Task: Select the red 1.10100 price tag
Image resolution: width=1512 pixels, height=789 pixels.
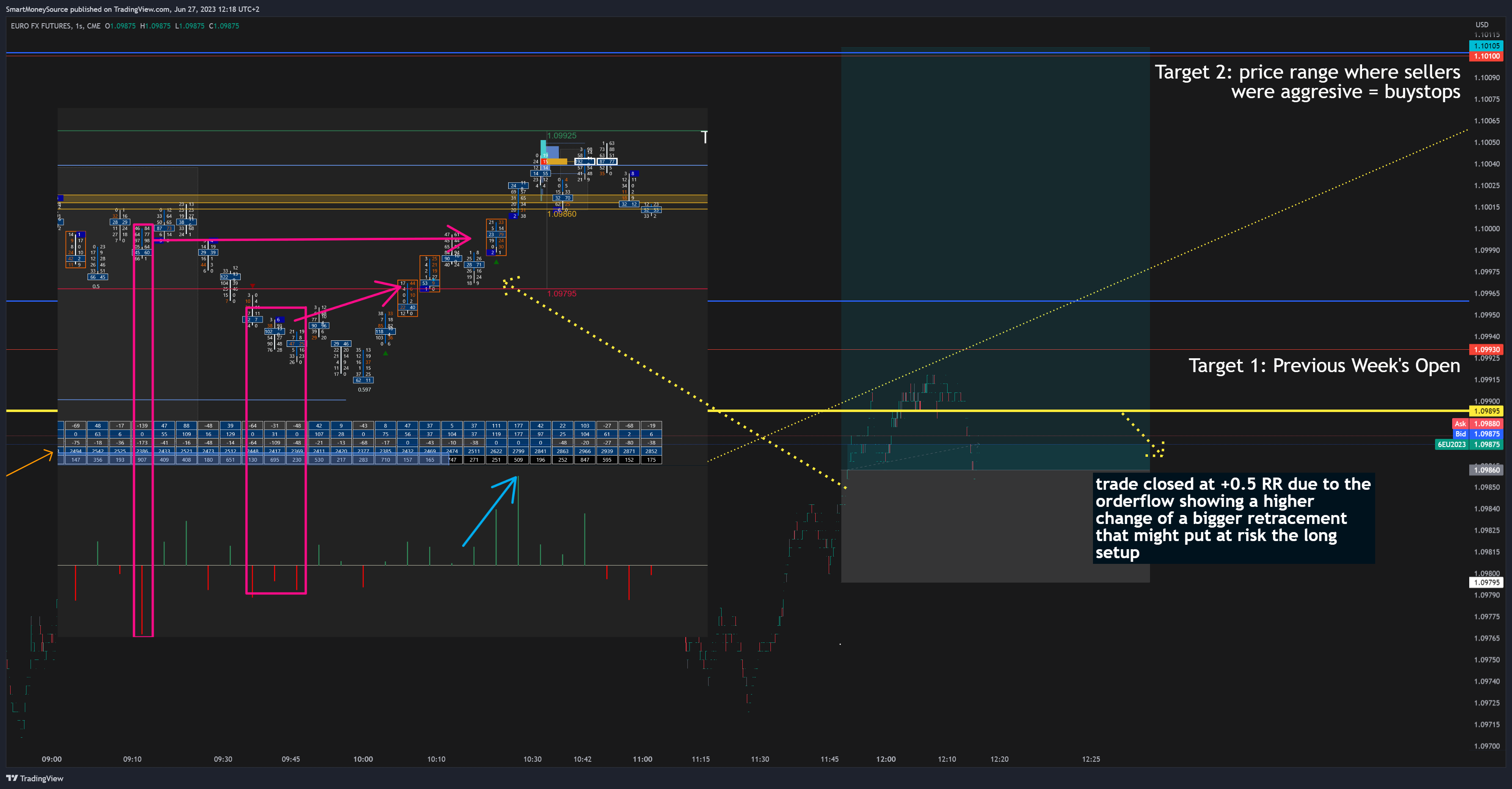Action: (x=1486, y=56)
